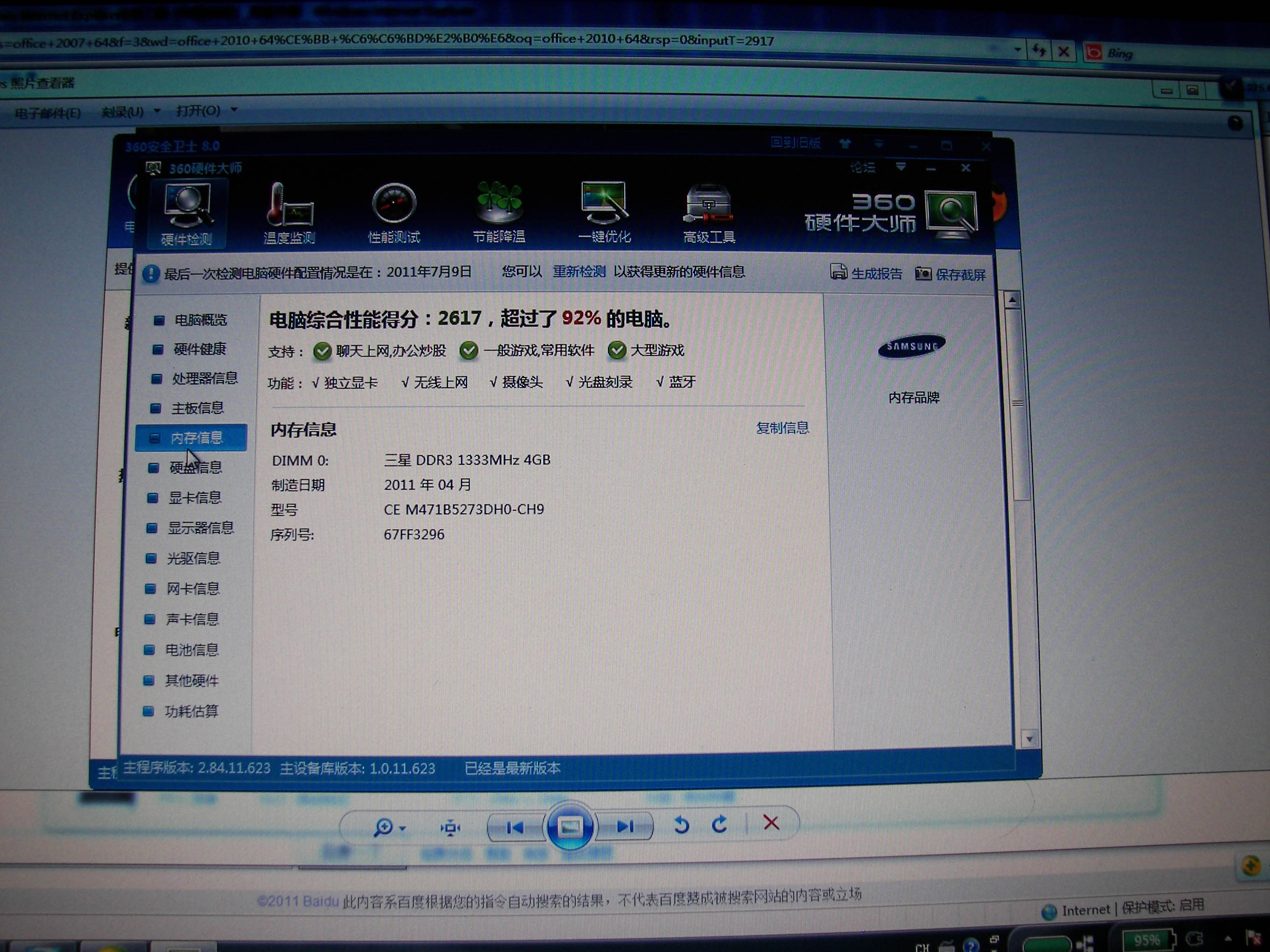Image resolution: width=1270 pixels, height=952 pixels.
Task: Expand the zoom dropdown arrow in photo viewer
Action: [402, 828]
